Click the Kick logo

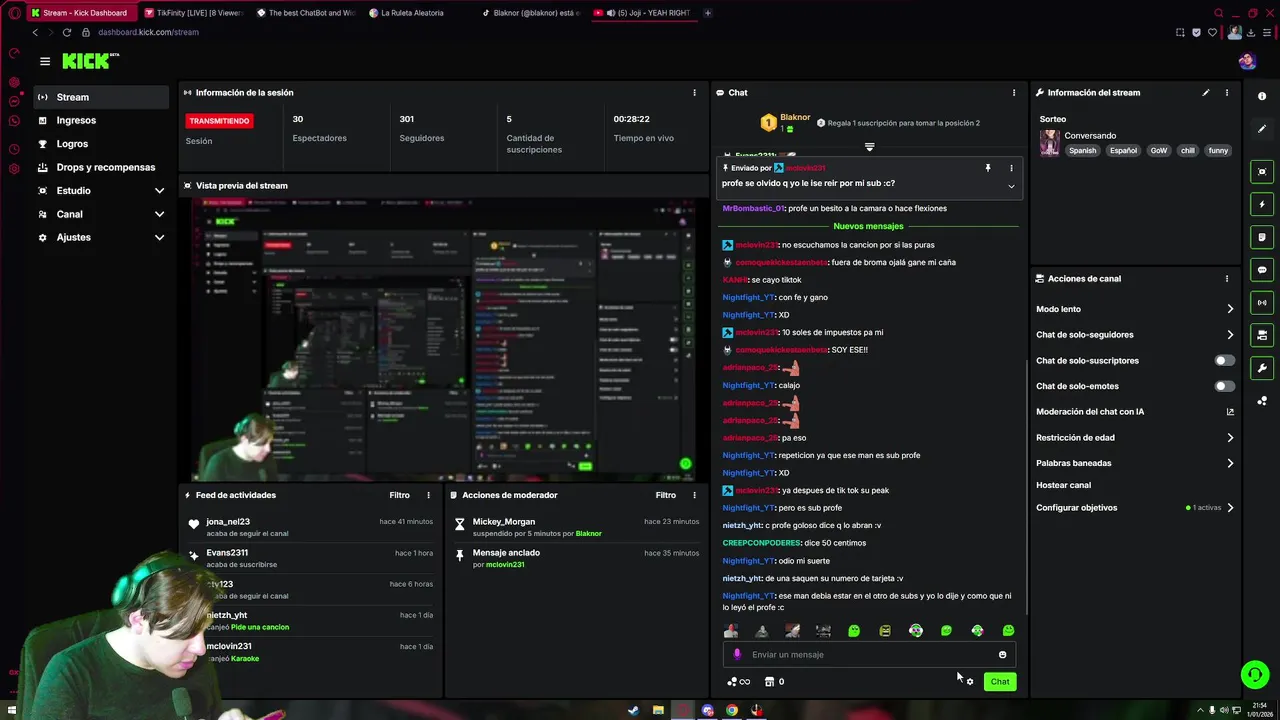(90, 61)
